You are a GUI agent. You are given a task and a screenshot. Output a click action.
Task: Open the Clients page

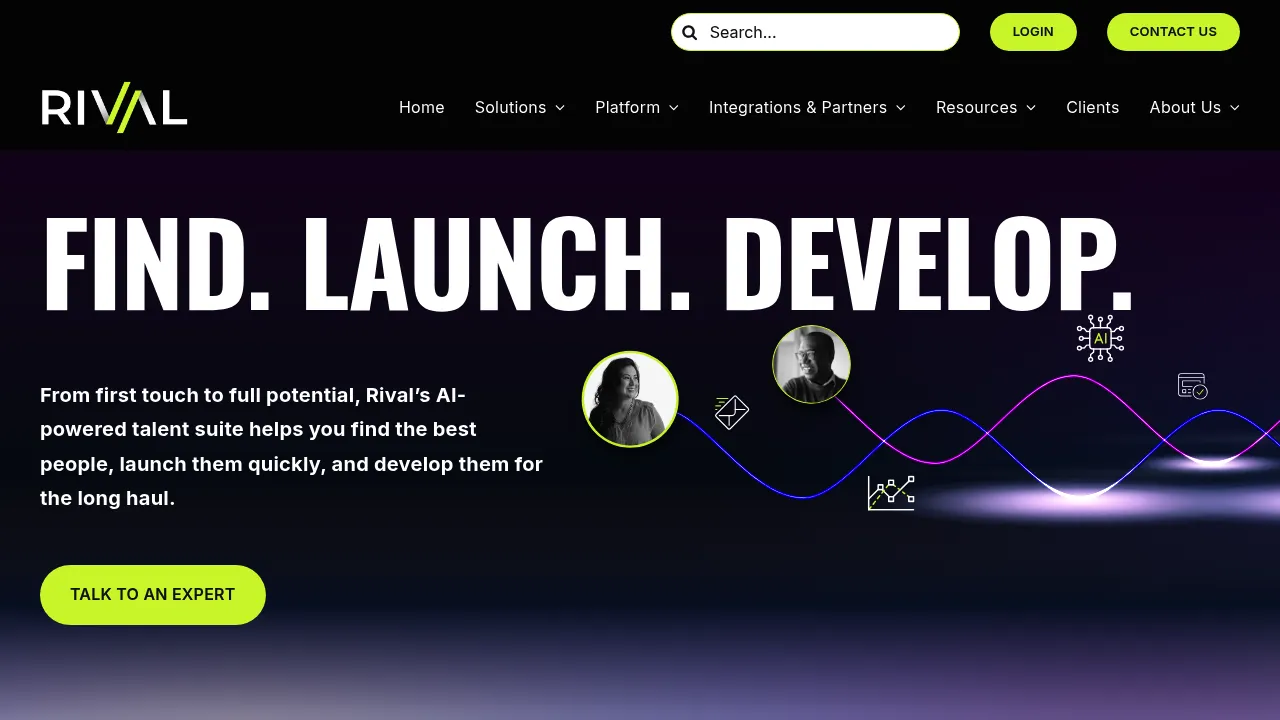[1092, 107]
